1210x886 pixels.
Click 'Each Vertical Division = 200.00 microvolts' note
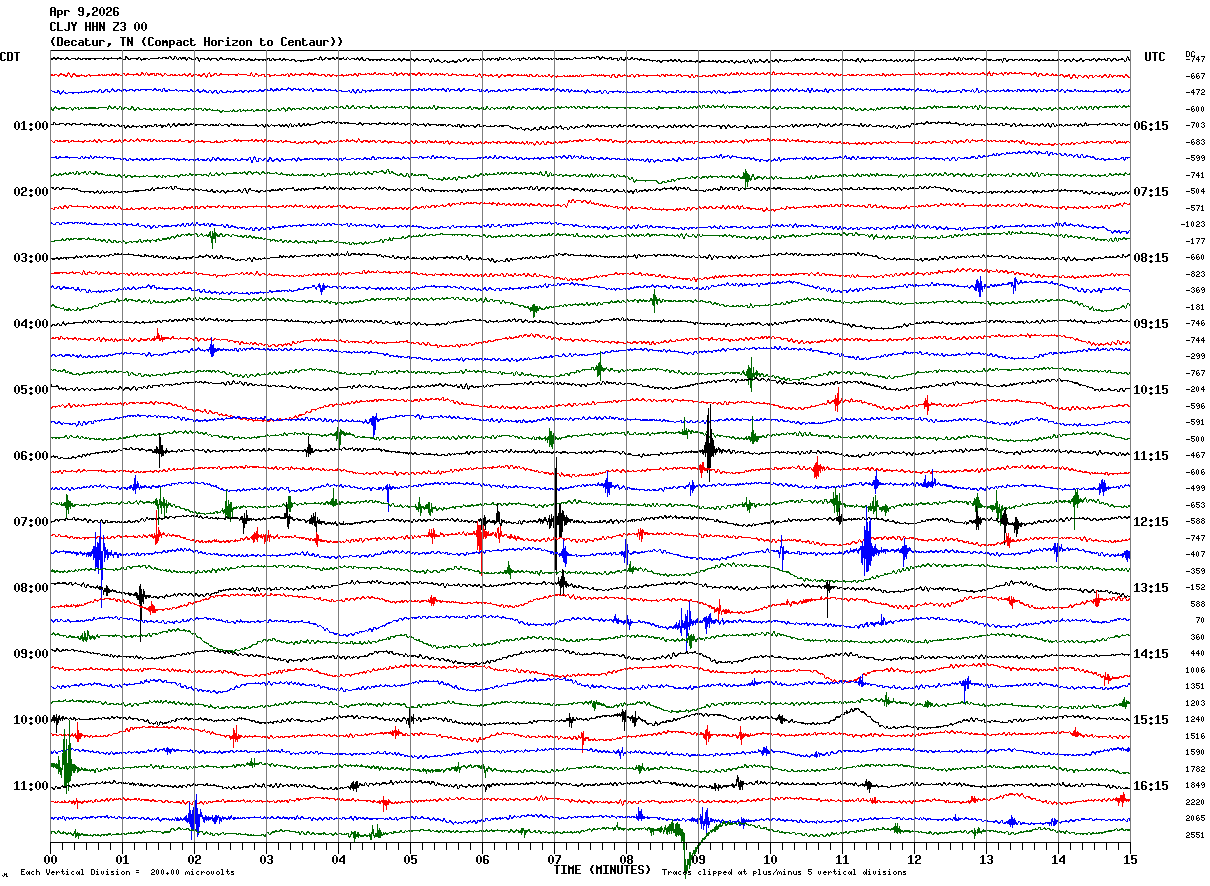pos(127,873)
